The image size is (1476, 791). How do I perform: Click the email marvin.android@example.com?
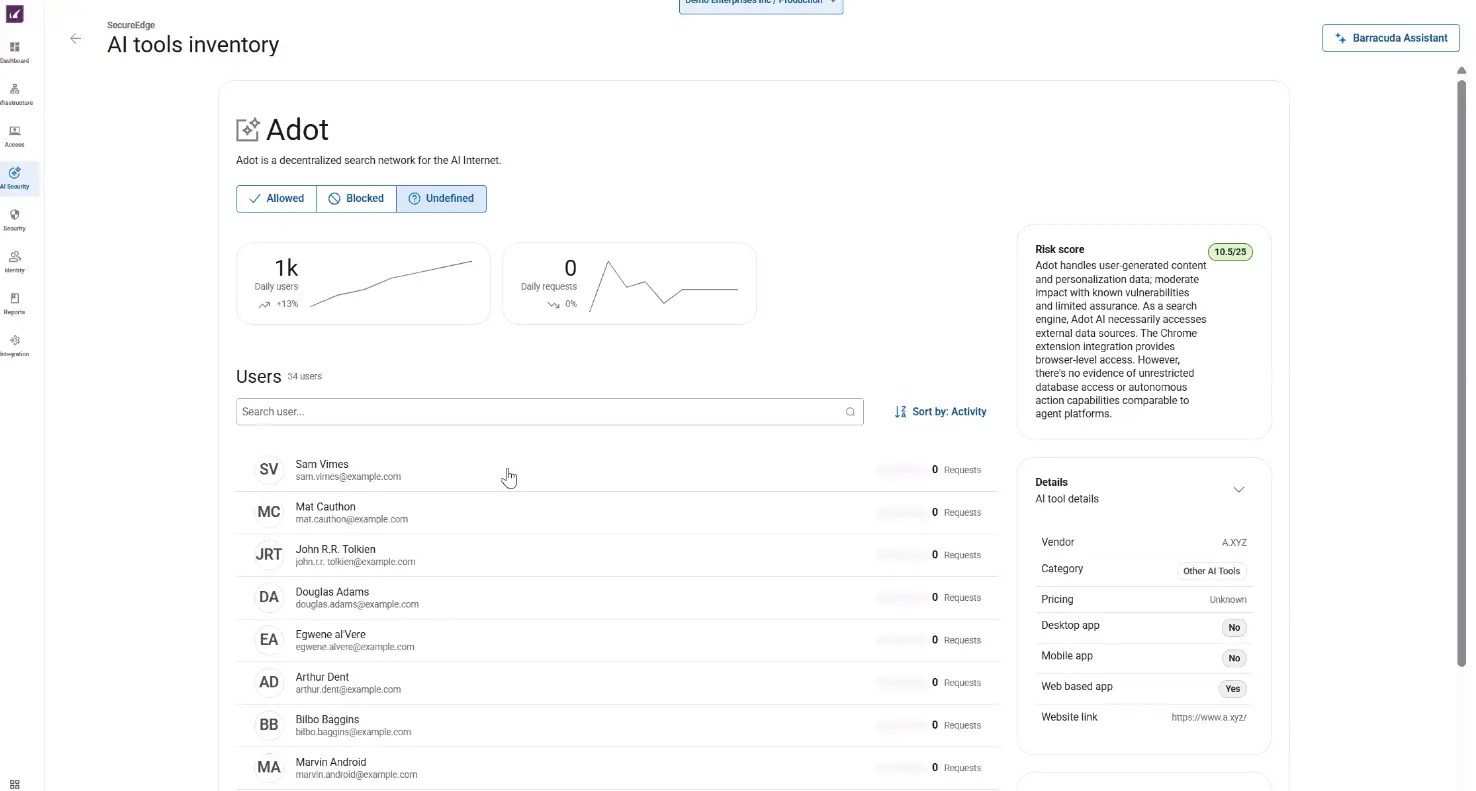click(x=356, y=775)
